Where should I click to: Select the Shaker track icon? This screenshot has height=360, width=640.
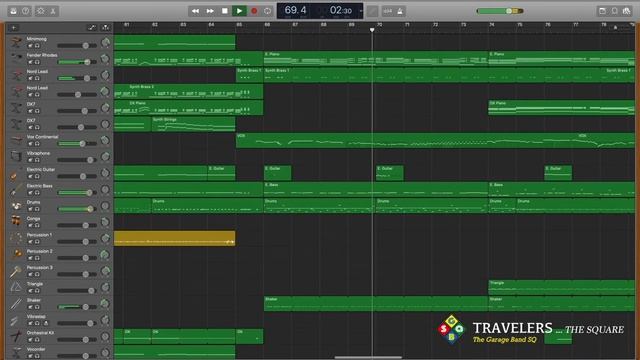(x=16, y=303)
